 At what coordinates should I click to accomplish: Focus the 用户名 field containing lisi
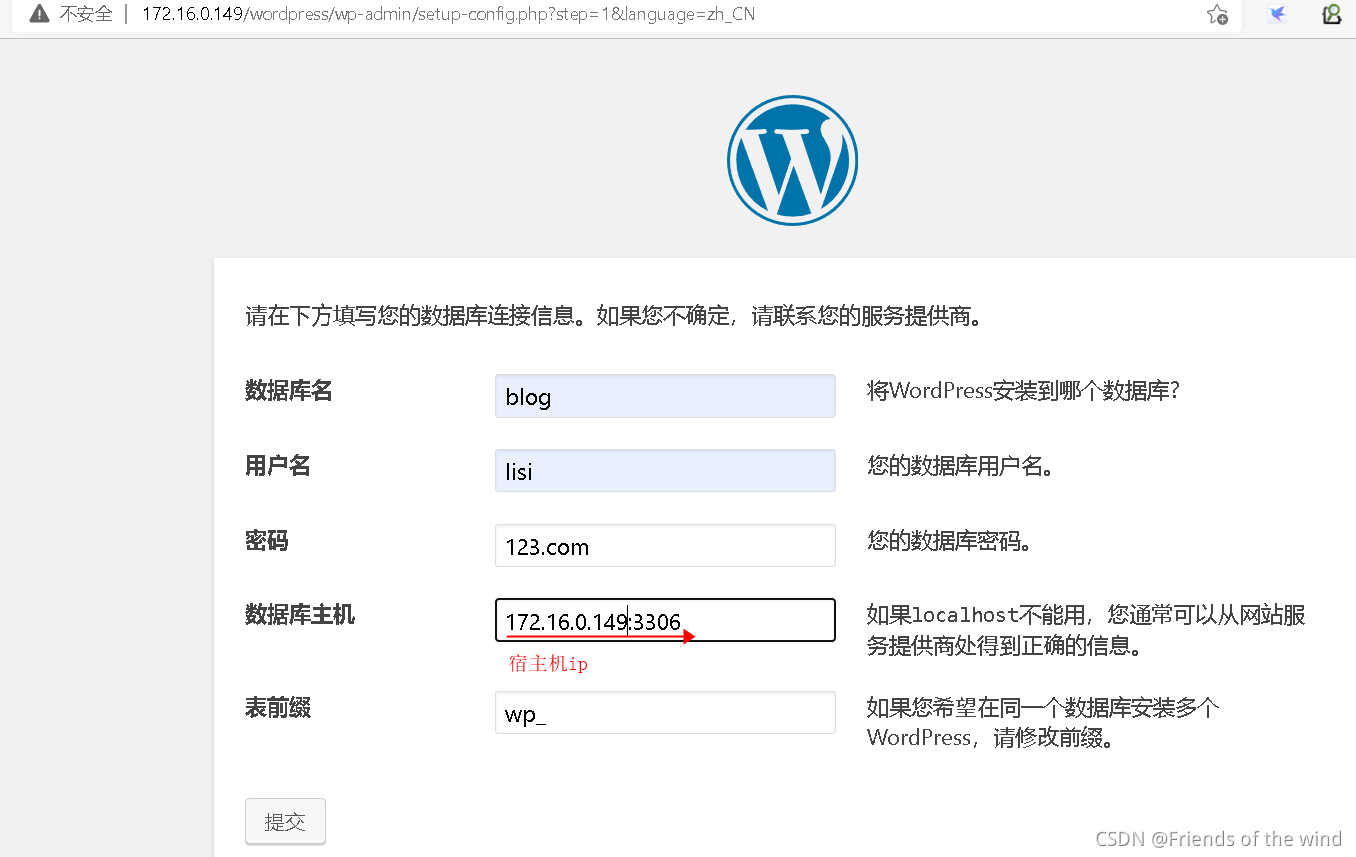pos(665,470)
